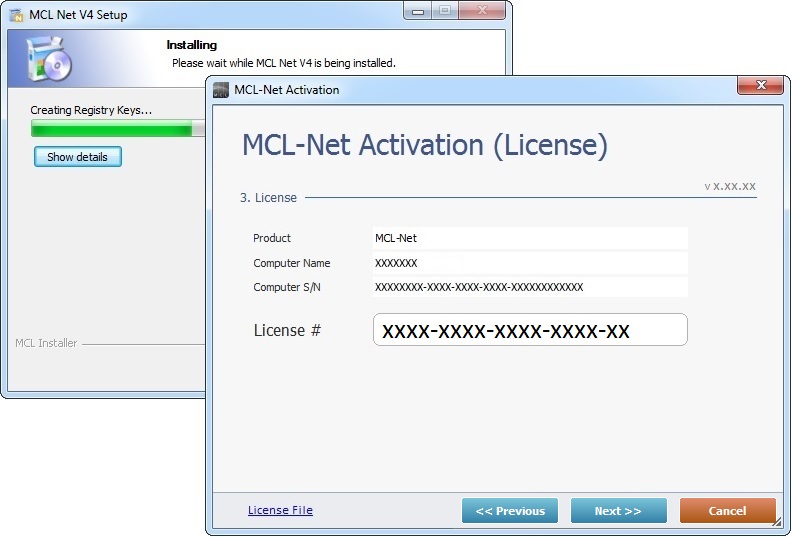Click MCL Net V4 Setup title icon

click(x=17, y=15)
